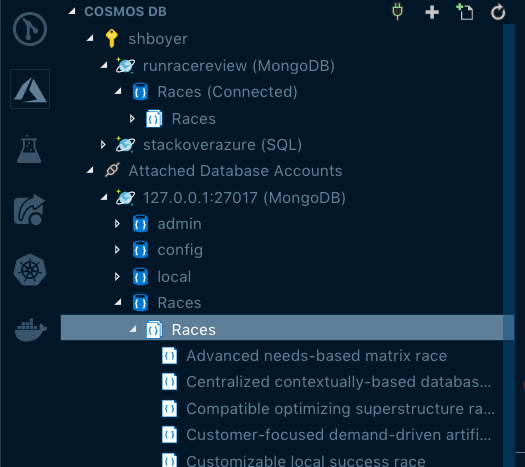Click the new document icon in header
This screenshot has height=467, width=525.
[x=465, y=12]
